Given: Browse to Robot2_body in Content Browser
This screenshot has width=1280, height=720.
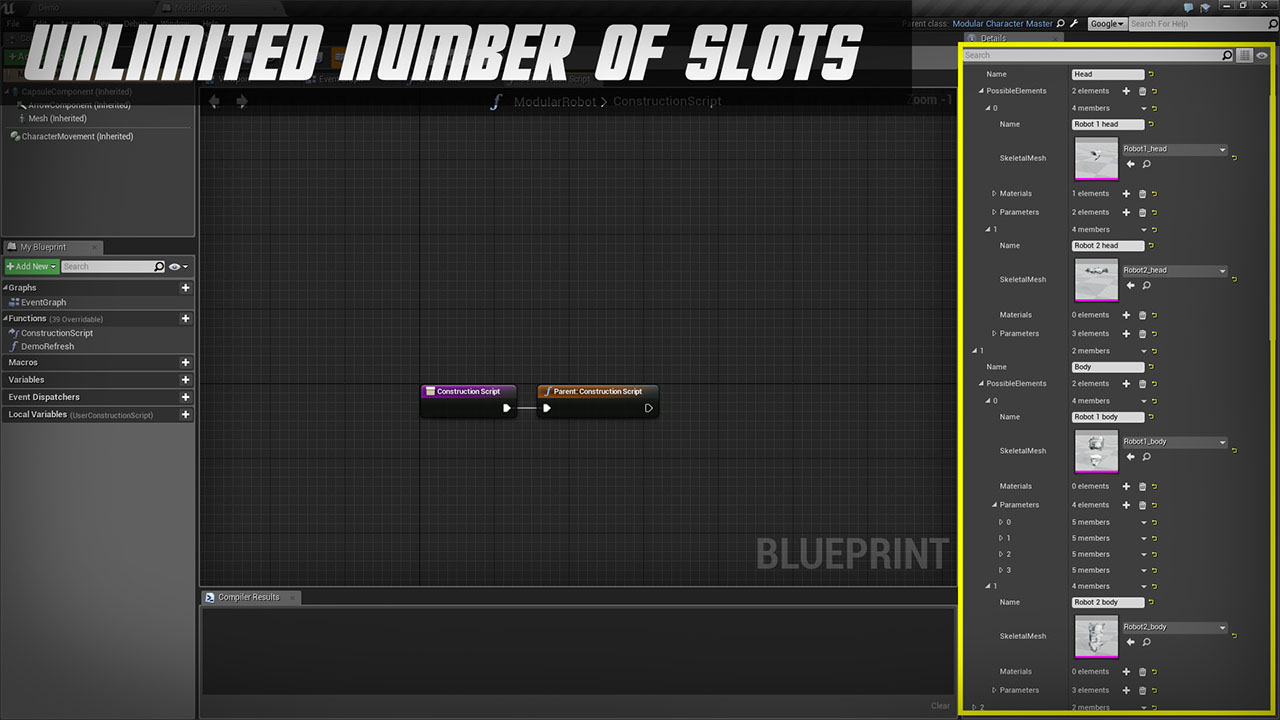Looking at the screenshot, I should point(1146,642).
